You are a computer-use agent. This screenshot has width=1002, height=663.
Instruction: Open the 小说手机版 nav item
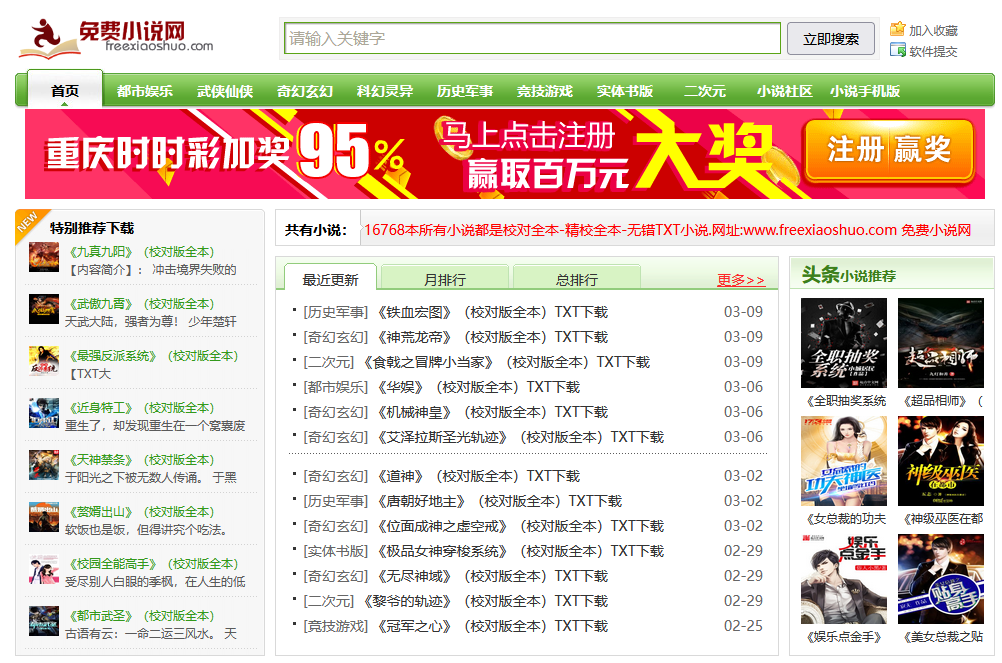(864, 91)
